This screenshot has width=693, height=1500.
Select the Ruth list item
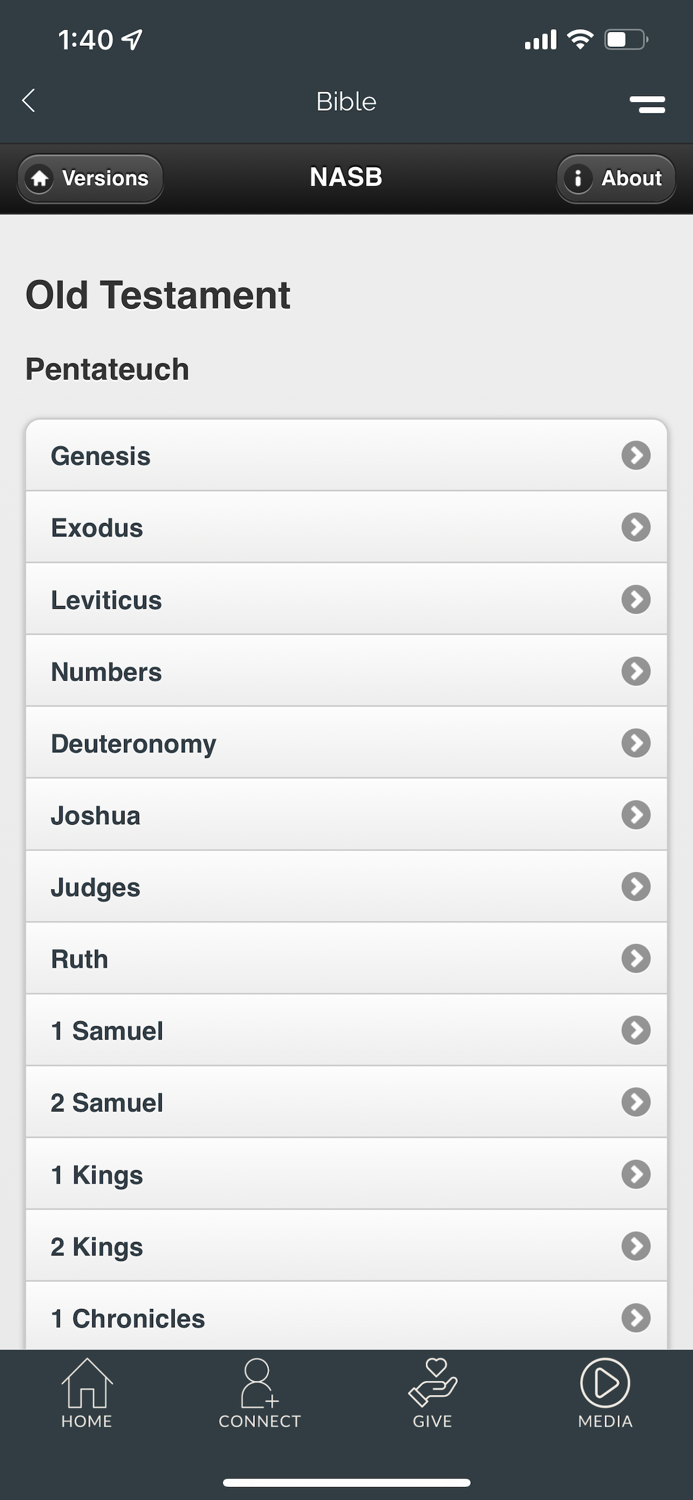pyautogui.click(x=346, y=959)
